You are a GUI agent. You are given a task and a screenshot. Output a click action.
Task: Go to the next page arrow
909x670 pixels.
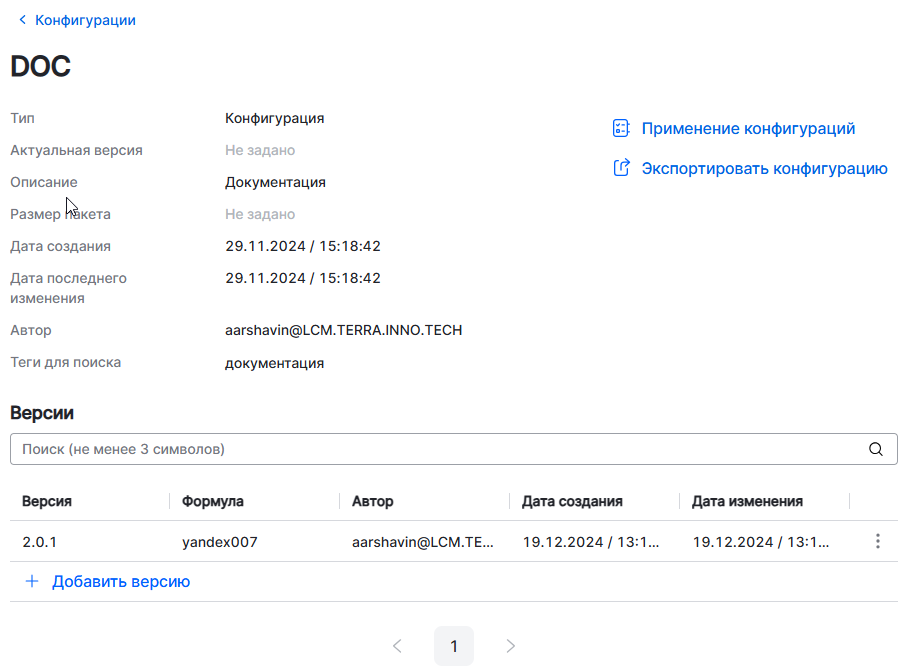pos(511,646)
